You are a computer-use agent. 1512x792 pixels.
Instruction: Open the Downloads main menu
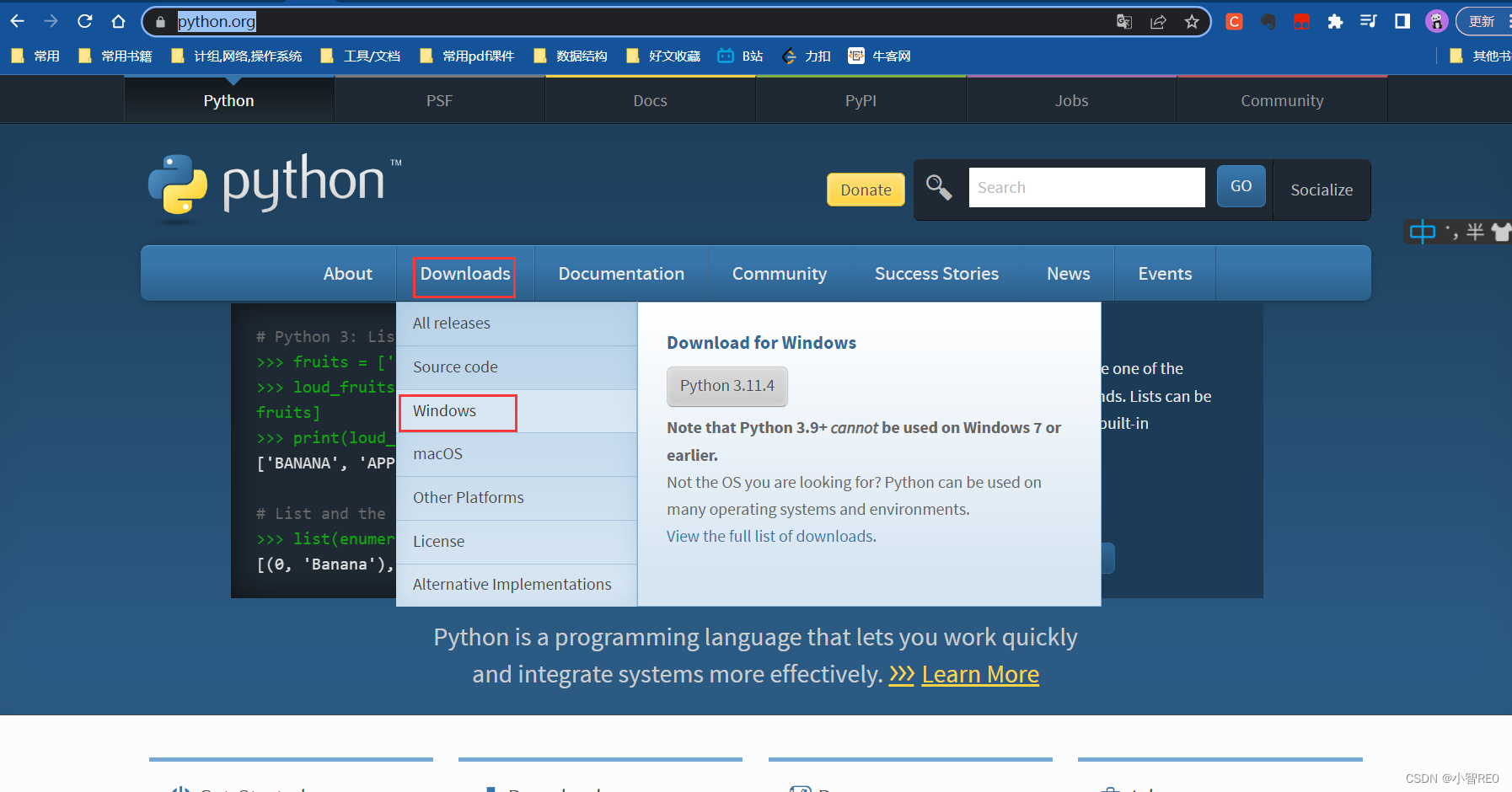pyautogui.click(x=465, y=274)
